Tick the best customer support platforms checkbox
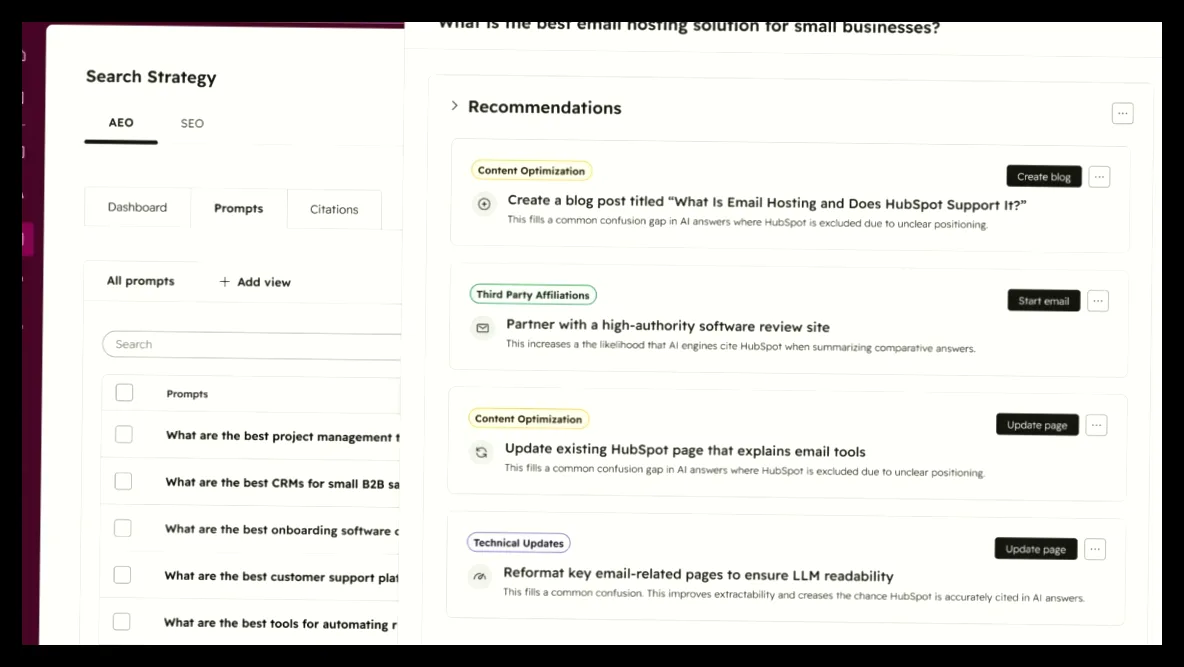This screenshot has width=1184, height=667. coord(122,575)
